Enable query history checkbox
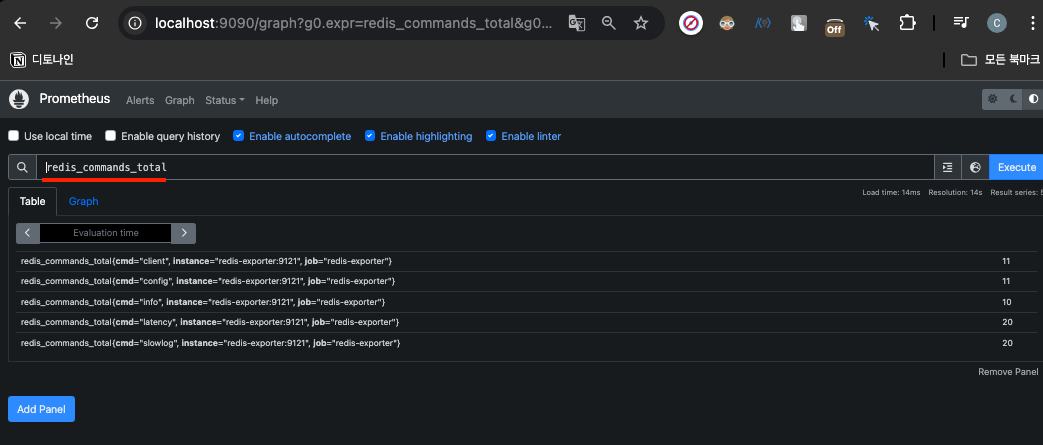 point(110,136)
